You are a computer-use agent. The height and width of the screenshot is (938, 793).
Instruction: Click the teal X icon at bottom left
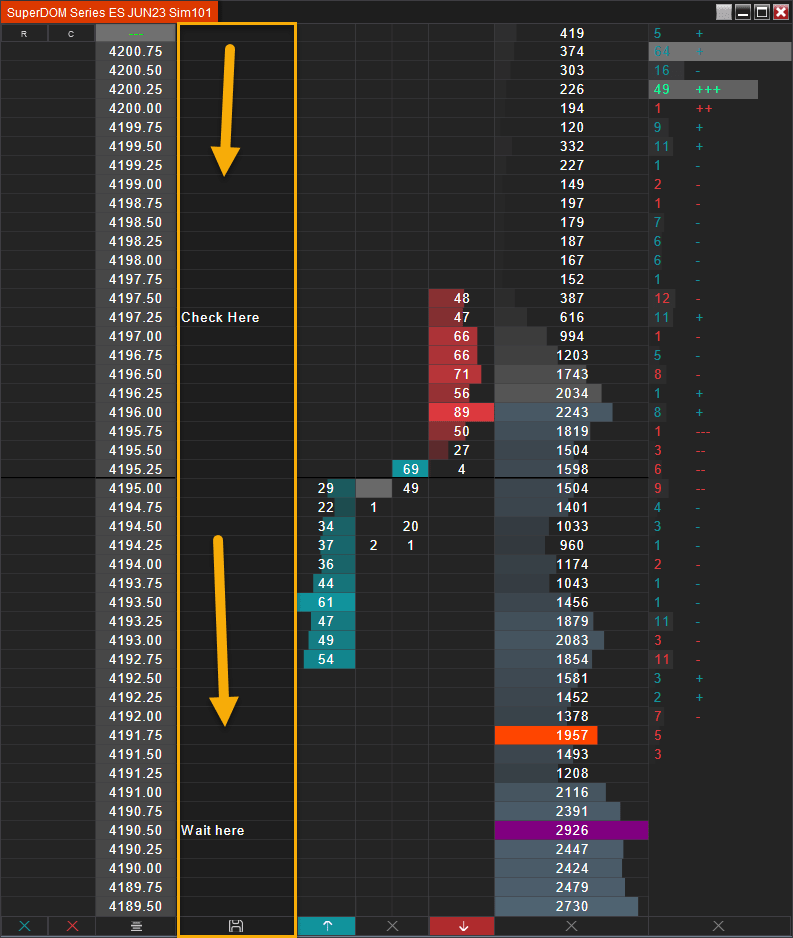click(x=25, y=926)
